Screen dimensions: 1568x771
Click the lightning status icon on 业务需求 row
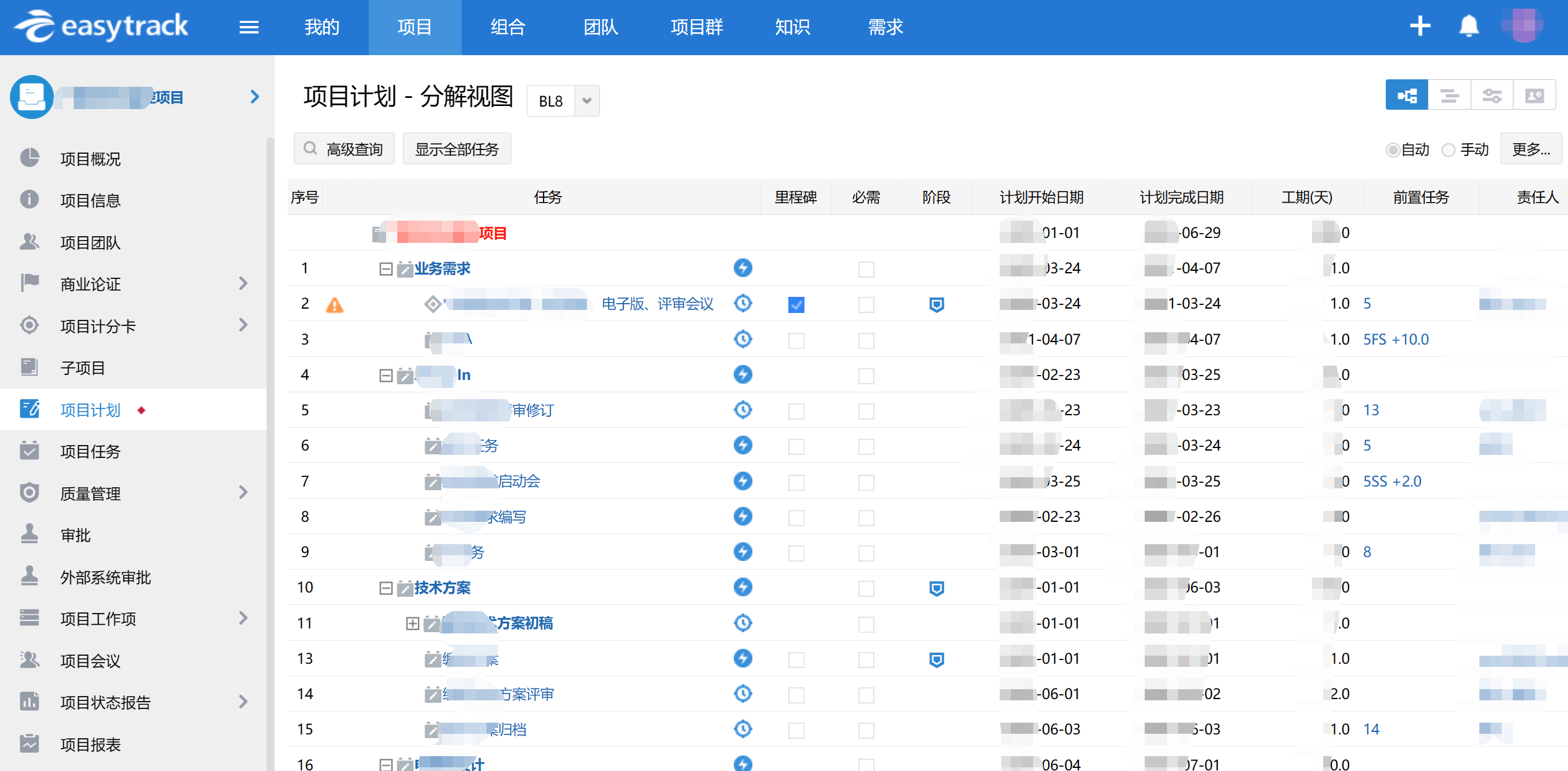[742, 268]
